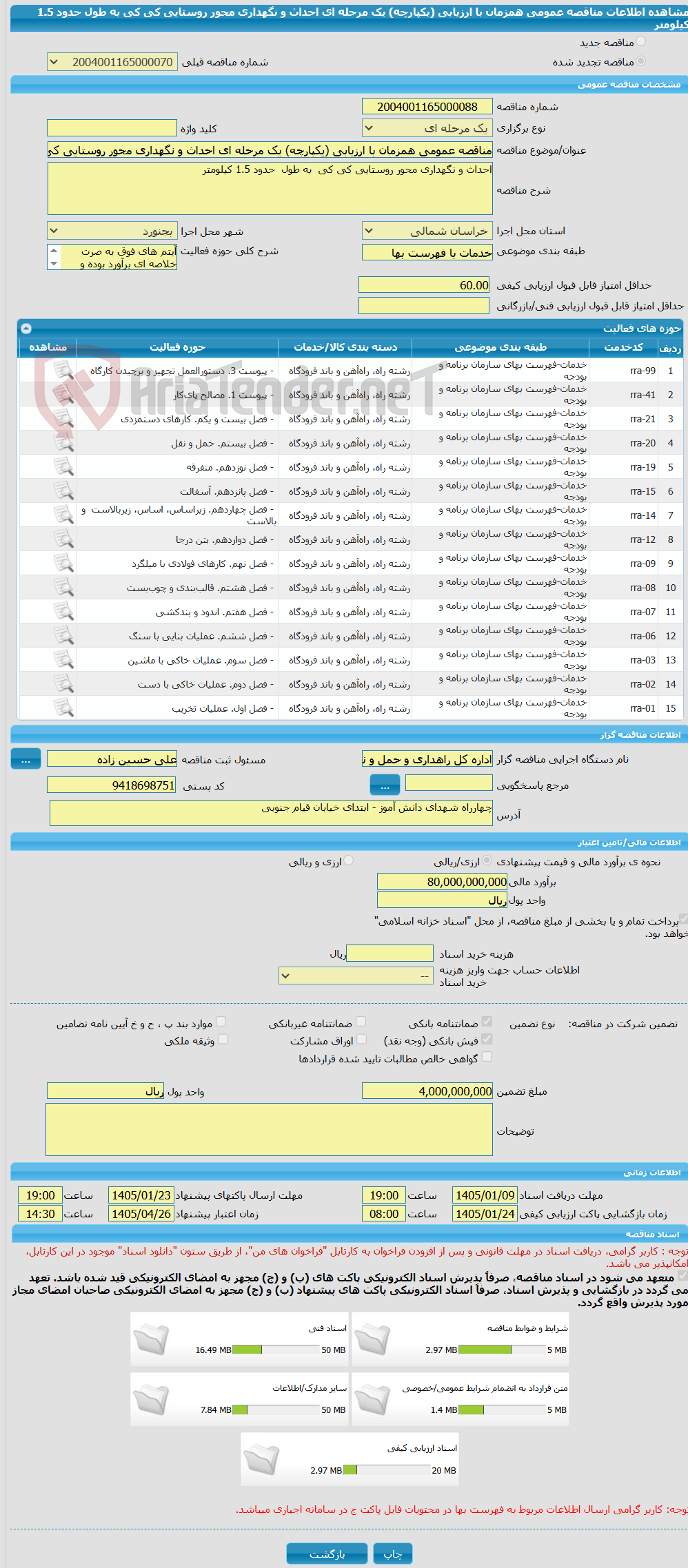The width and height of the screenshot is (688, 1568).
Task: Click the کلید واژه input field
Action: (112, 128)
